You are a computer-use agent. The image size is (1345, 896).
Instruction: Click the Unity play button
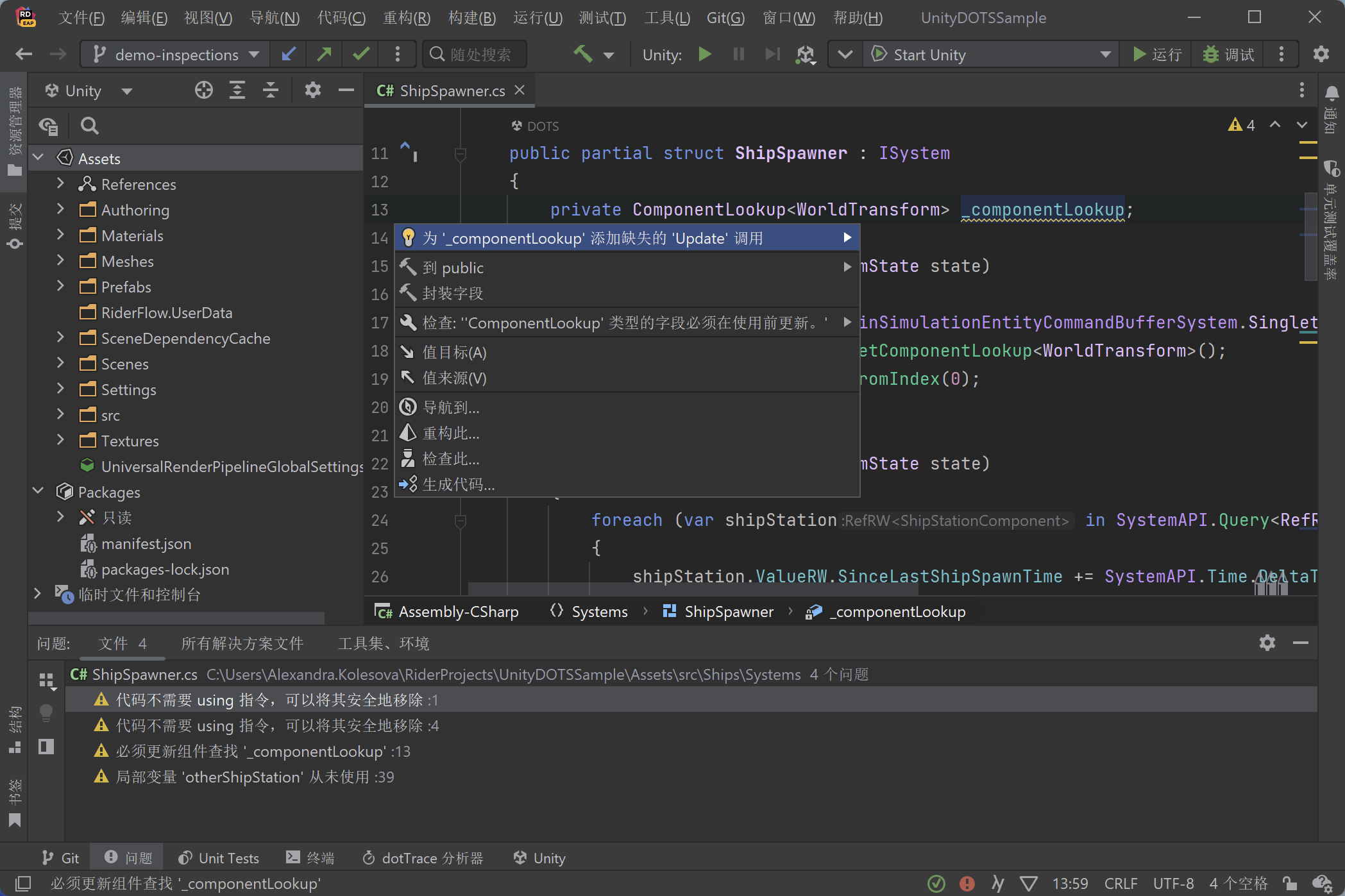705,55
